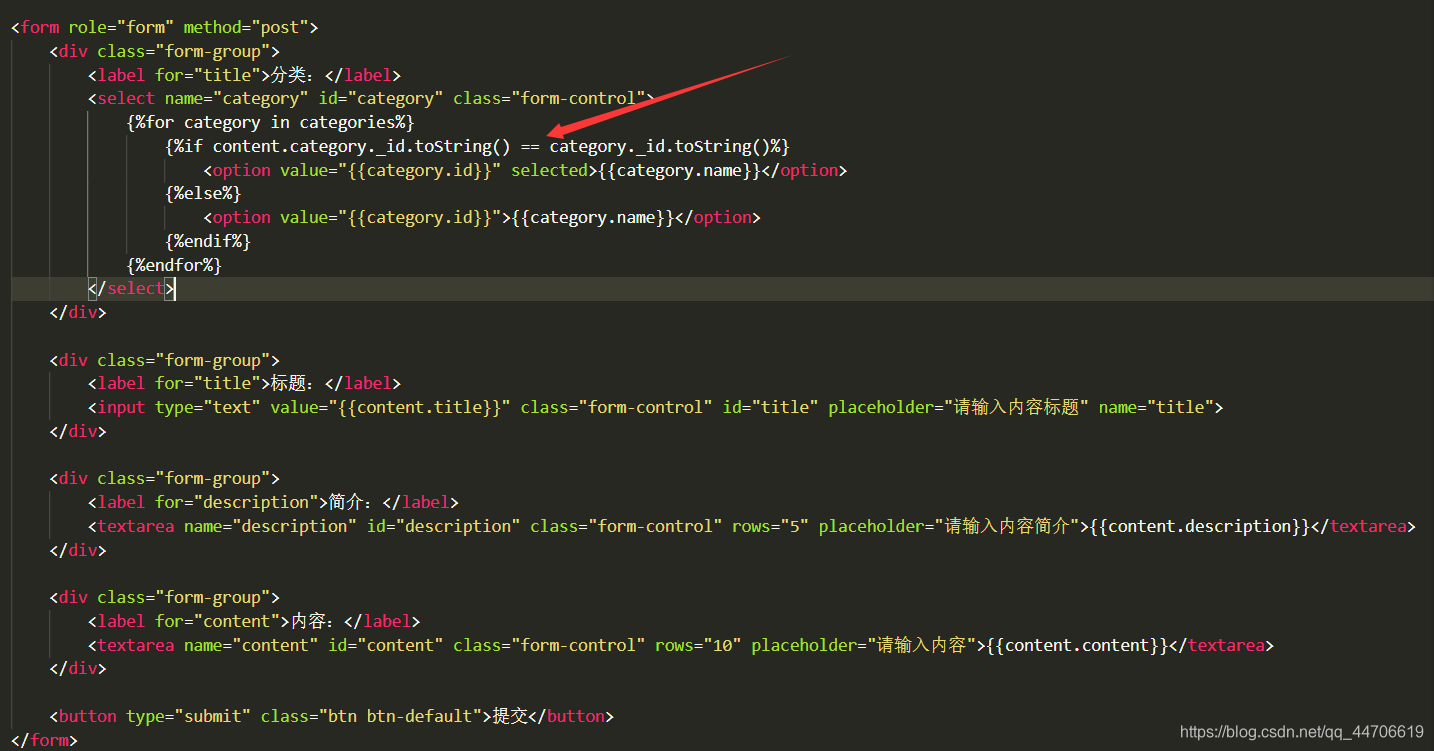Click the button type="submit" 提交 line
This screenshot has height=751, width=1434.
(332, 716)
